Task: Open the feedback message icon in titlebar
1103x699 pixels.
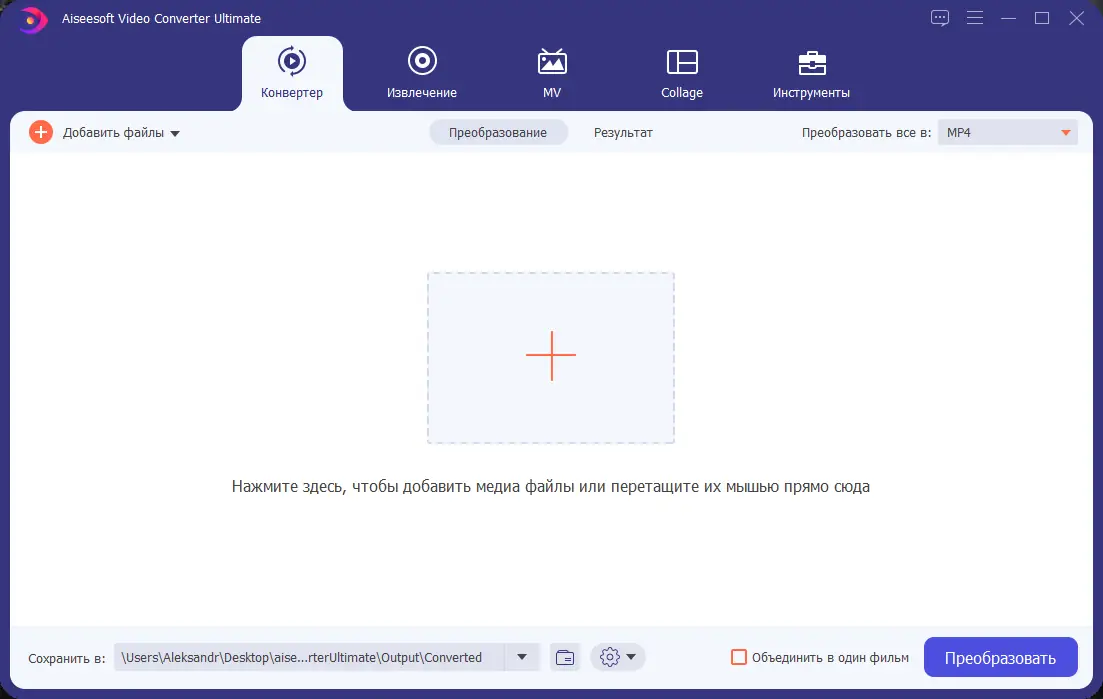Action: point(939,18)
